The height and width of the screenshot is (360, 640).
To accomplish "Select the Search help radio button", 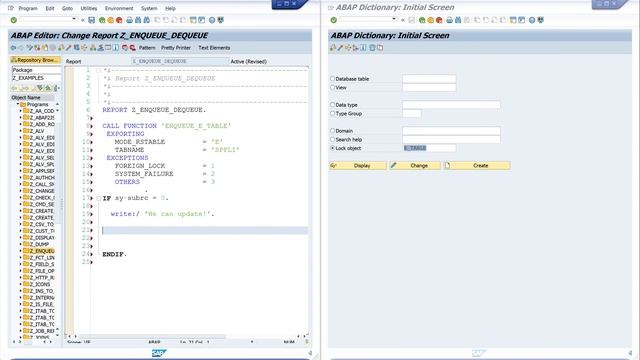I will tap(332, 139).
